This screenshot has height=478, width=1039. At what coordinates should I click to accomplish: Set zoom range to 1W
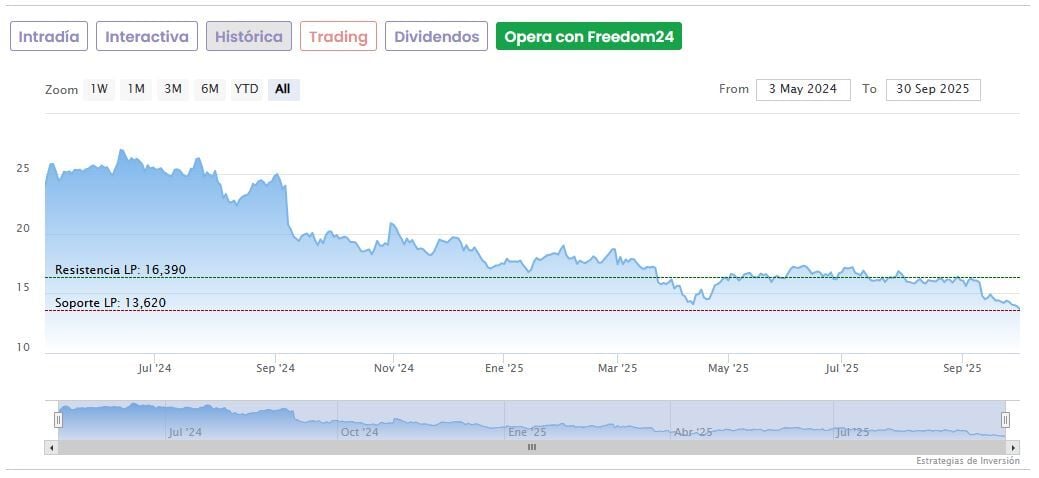pyautogui.click(x=99, y=89)
